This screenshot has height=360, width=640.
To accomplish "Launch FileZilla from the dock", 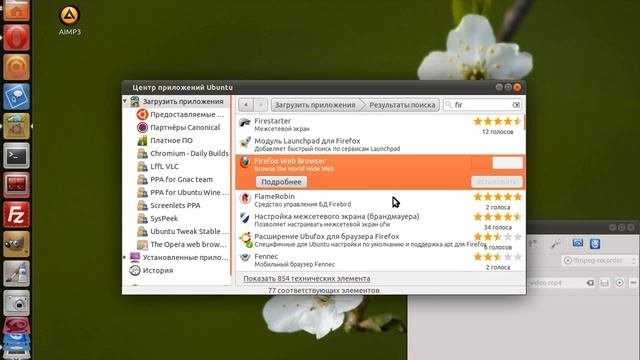I will point(16,214).
